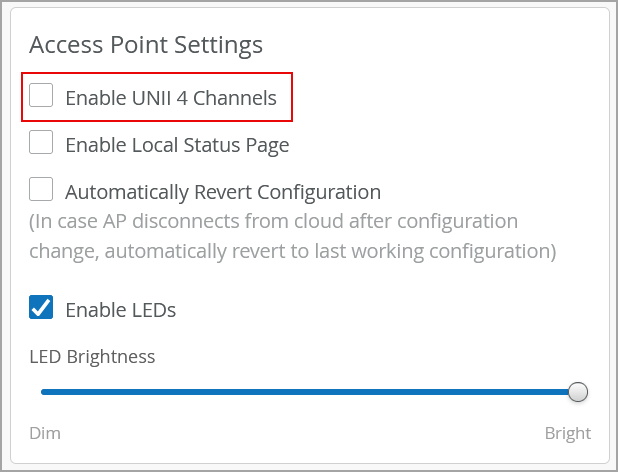
Task: Click the LED Brightness slider handle
Action: coord(577,392)
